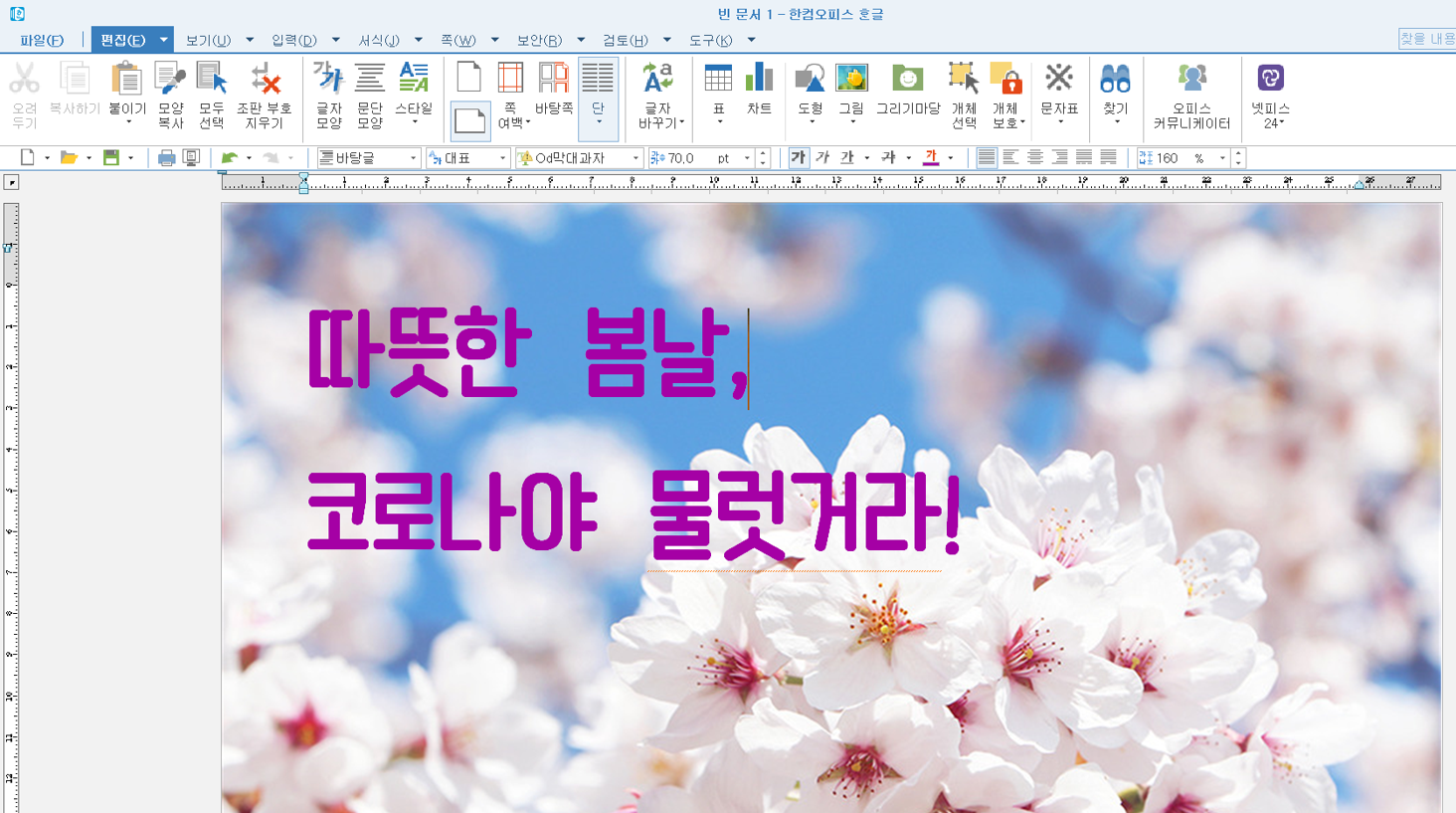Viewport: 1456px width, 813px height.
Task: Click the open folder icon
Action: click(x=69, y=157)
